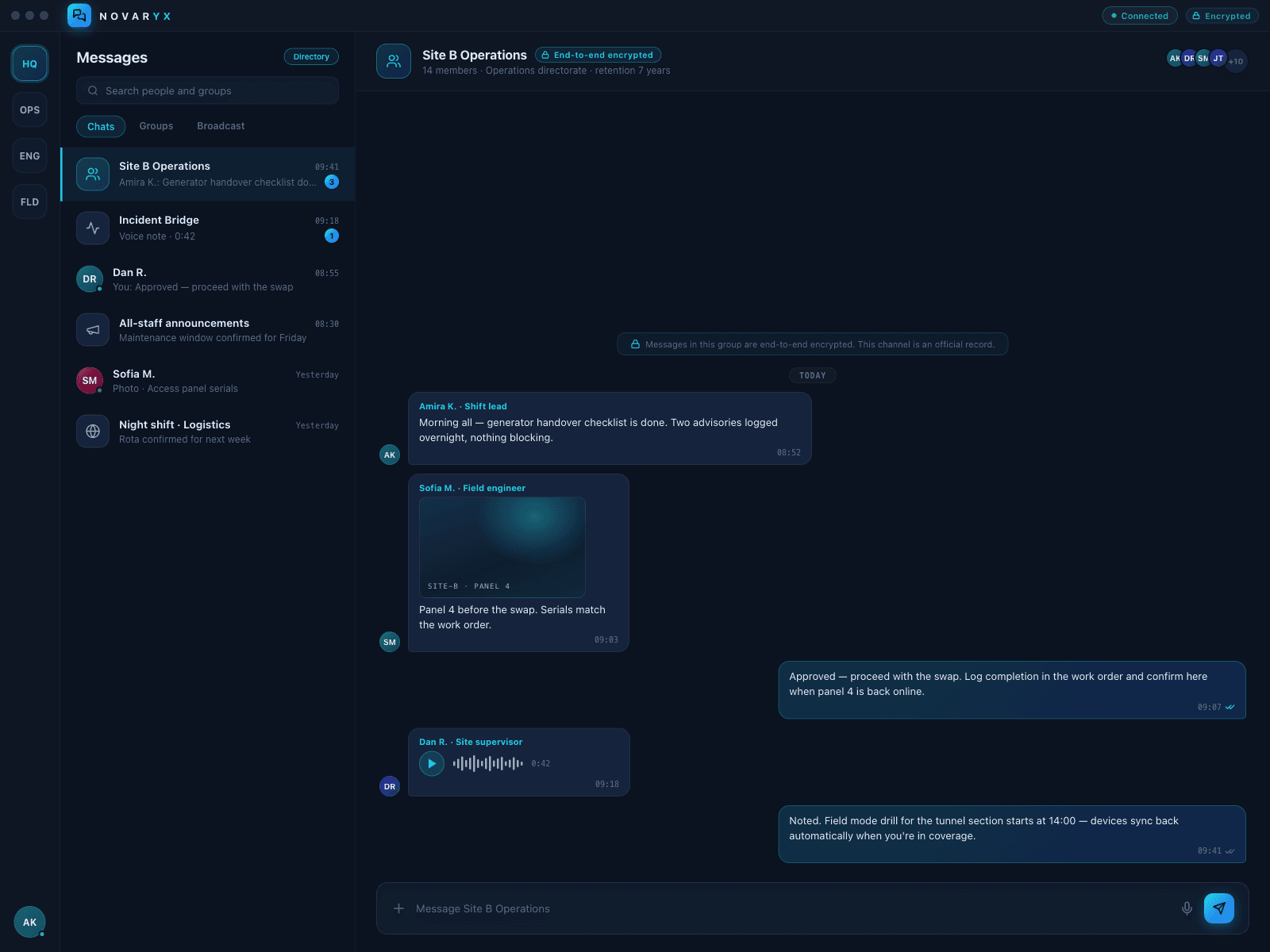This screenshot has width=1270, height=952.
Task: Click the search magnifier icon
Action: [x=93, y=90]
